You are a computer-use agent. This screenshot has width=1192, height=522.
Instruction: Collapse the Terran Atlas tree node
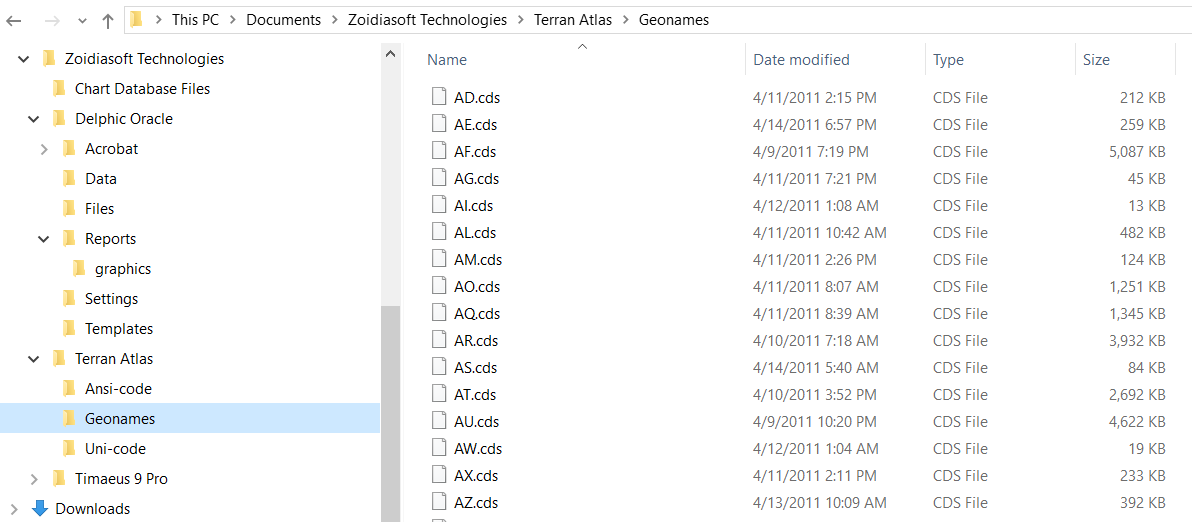(33, 359)
